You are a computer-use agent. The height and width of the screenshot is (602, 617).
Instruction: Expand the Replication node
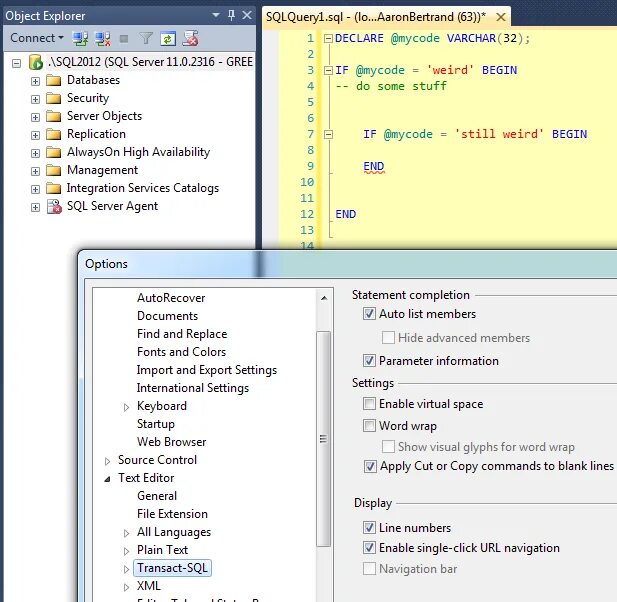point(35,135)
